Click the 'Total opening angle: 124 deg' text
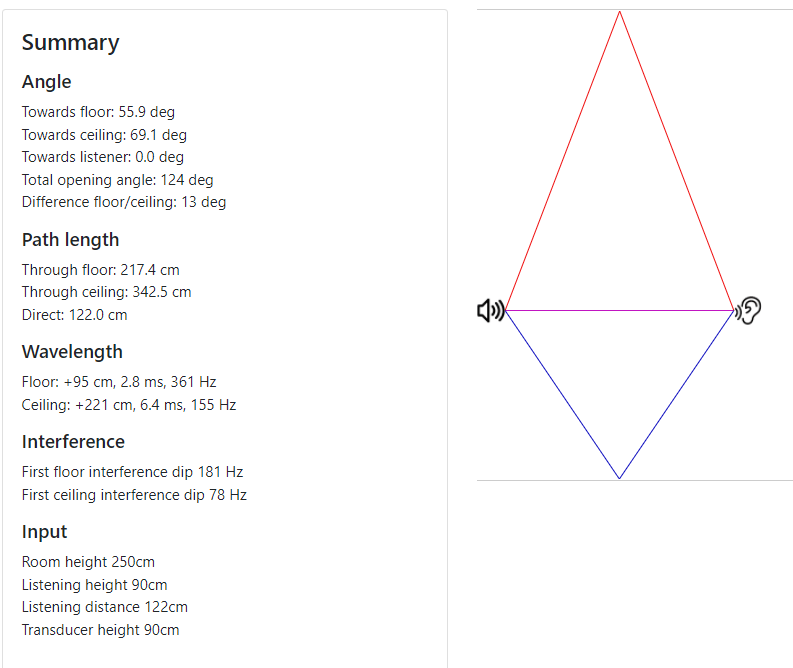Screen dimensions: 793x668 click(117, 180)
